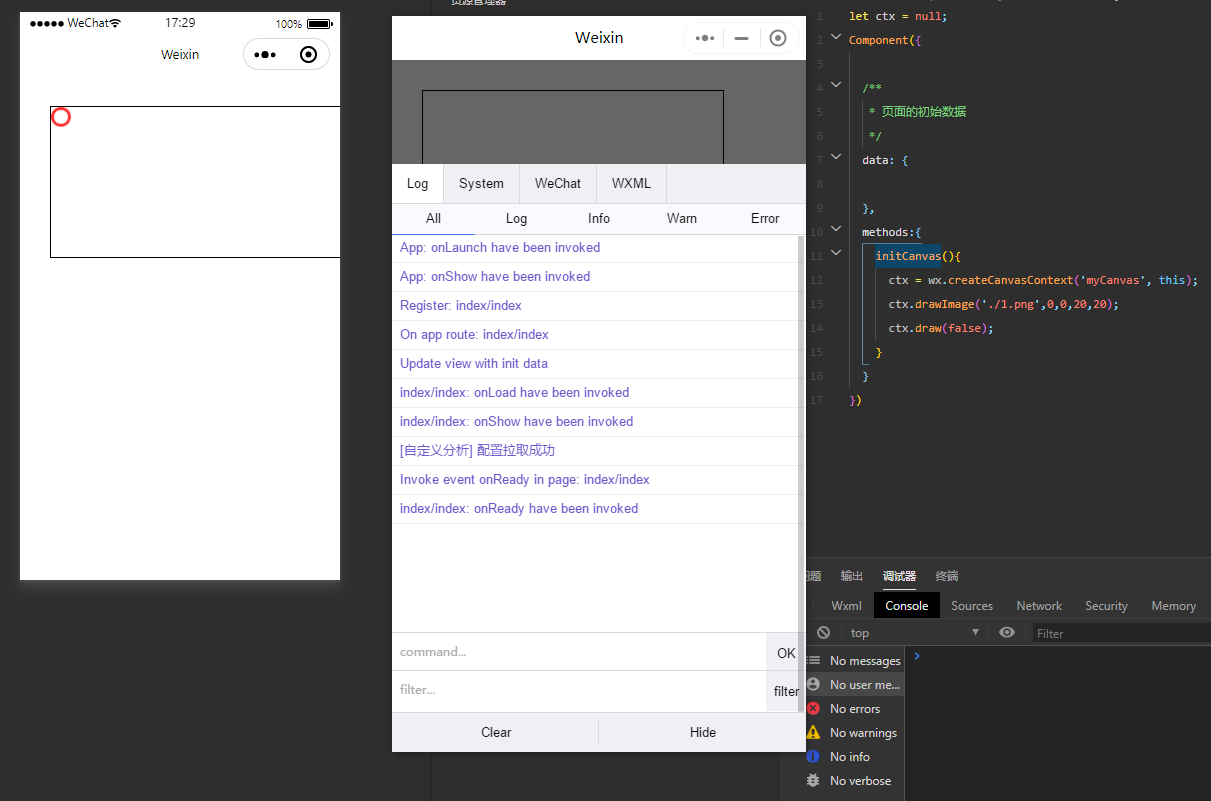Fold the methods block at line 10
1211x801 pixels.
coord(836,231)
